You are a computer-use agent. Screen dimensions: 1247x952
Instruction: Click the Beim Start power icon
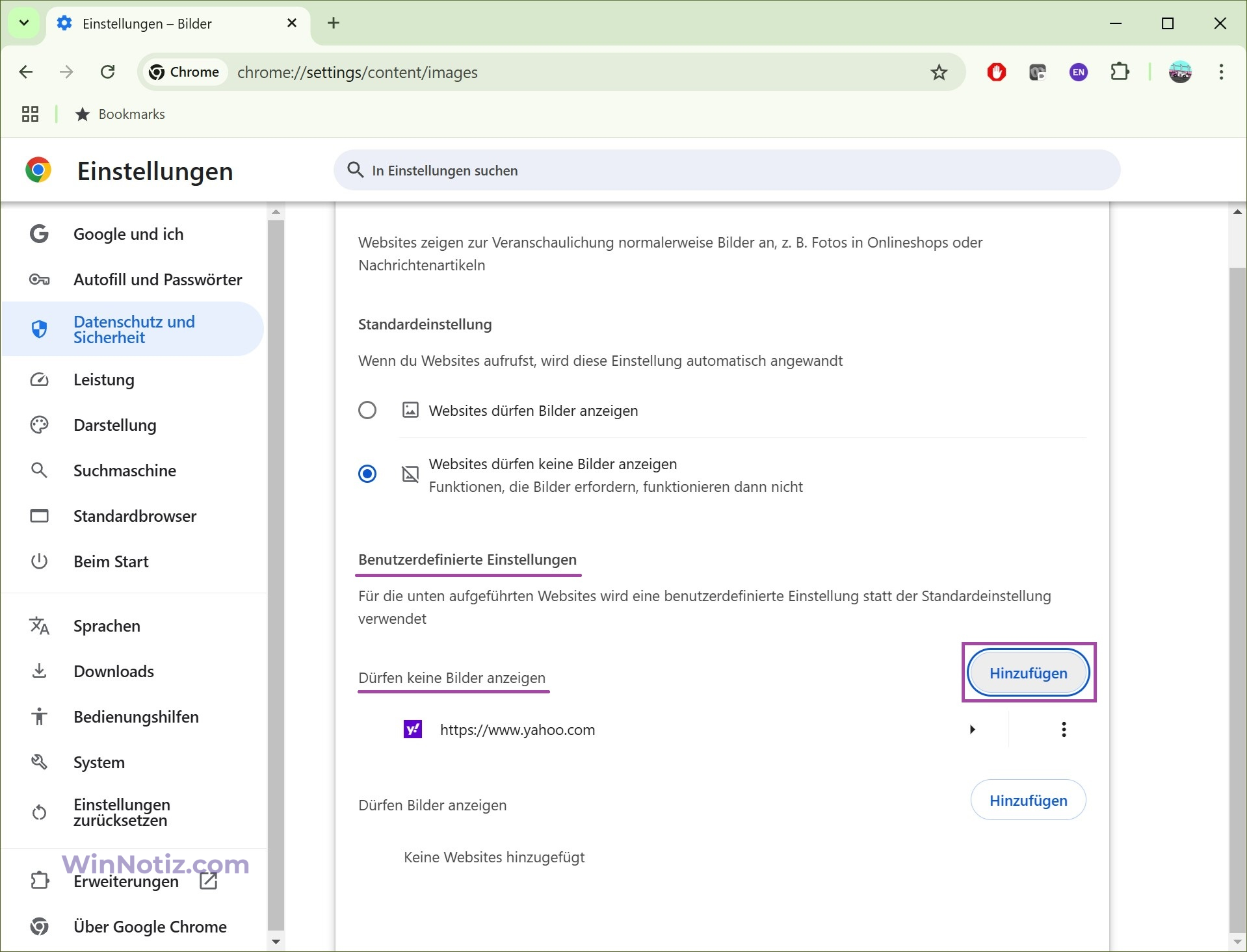tap(39, 561)
